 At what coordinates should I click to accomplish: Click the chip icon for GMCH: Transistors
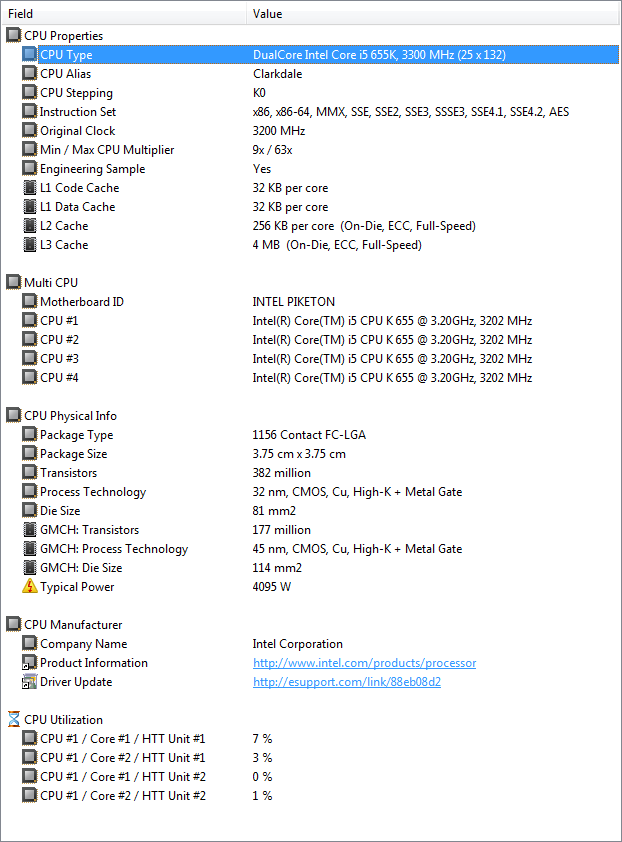coord(30,529)
